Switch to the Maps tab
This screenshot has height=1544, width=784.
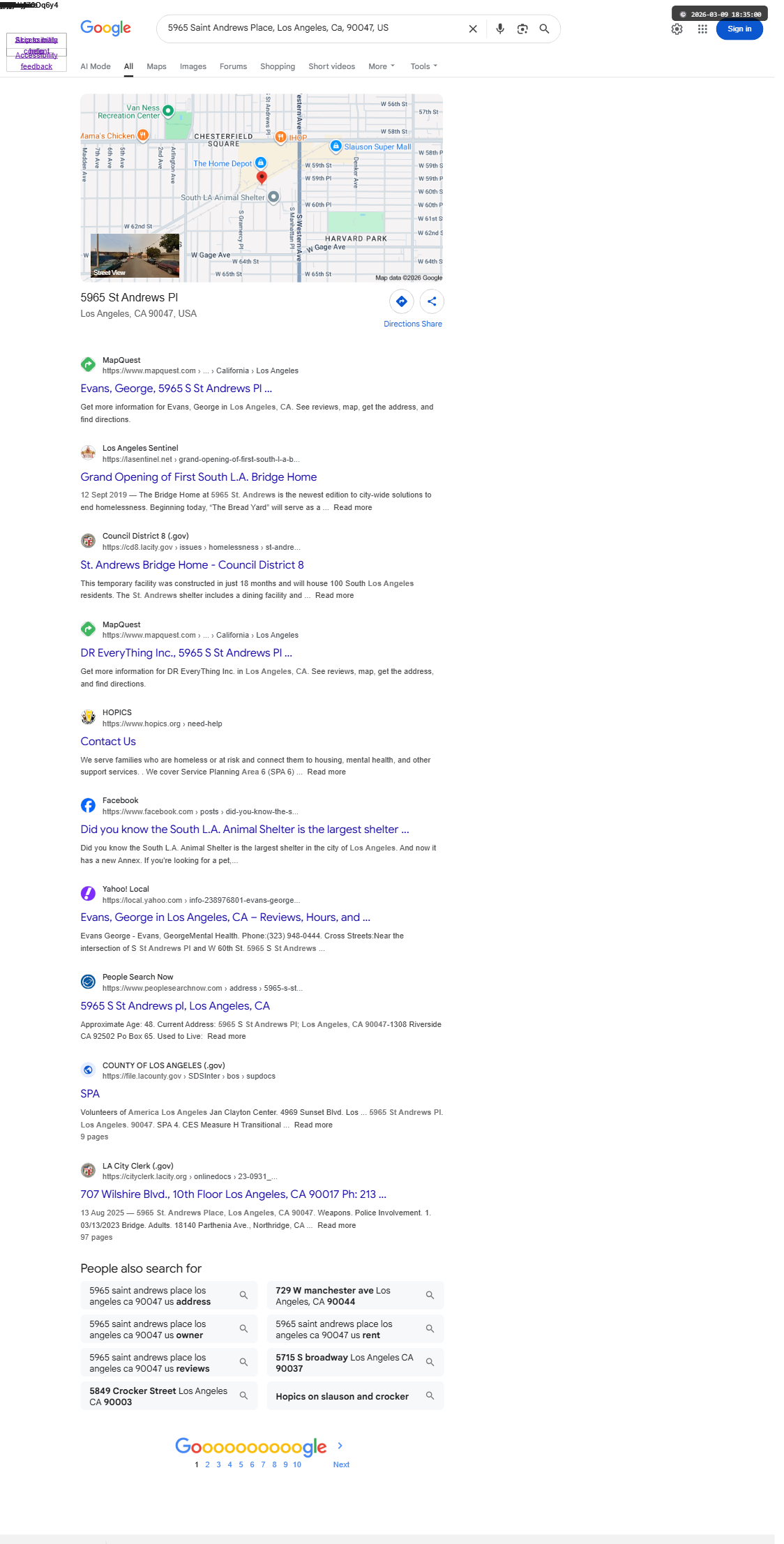coord(156,66)
